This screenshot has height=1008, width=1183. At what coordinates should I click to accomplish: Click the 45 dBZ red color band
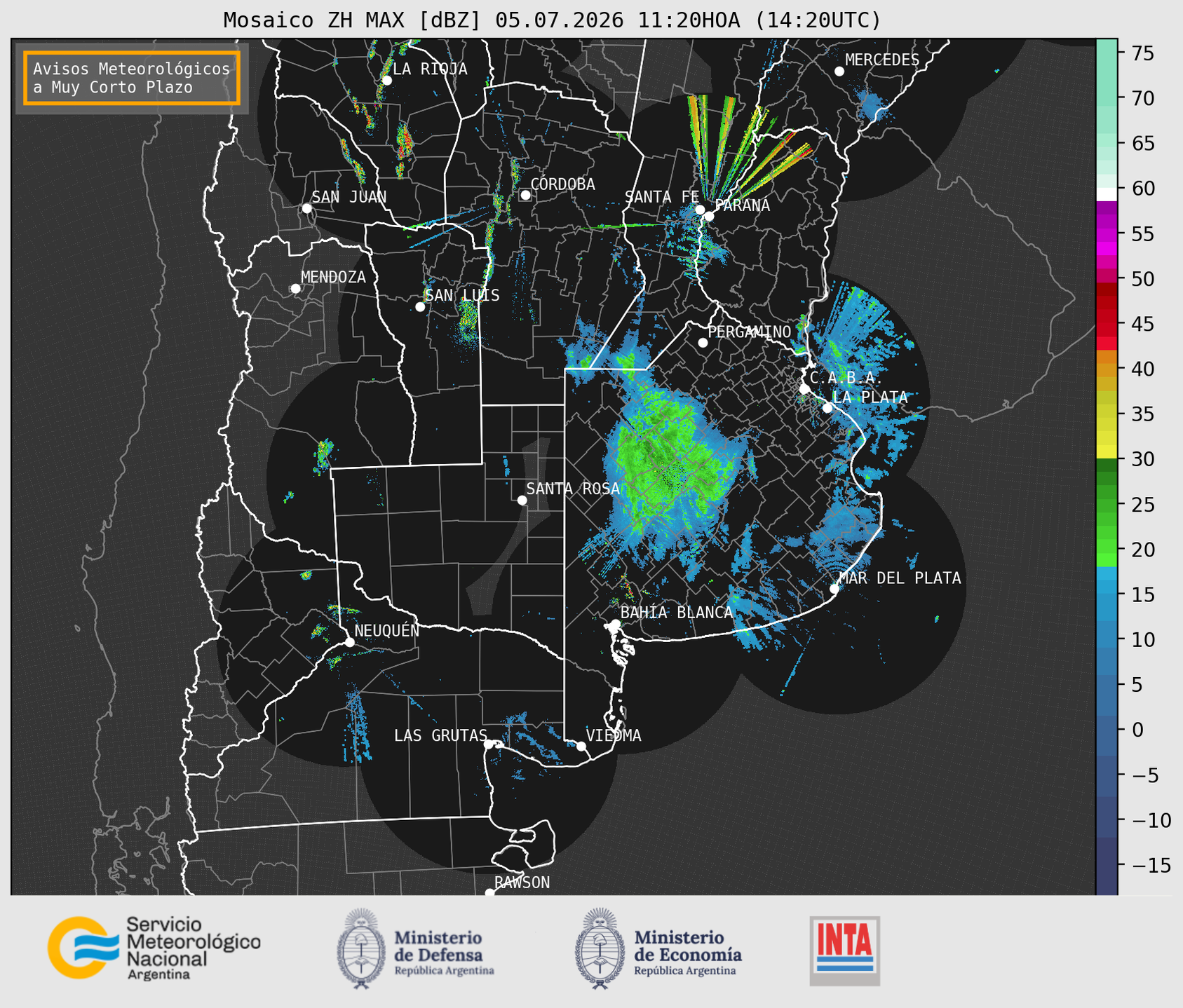coord(1107,325)
